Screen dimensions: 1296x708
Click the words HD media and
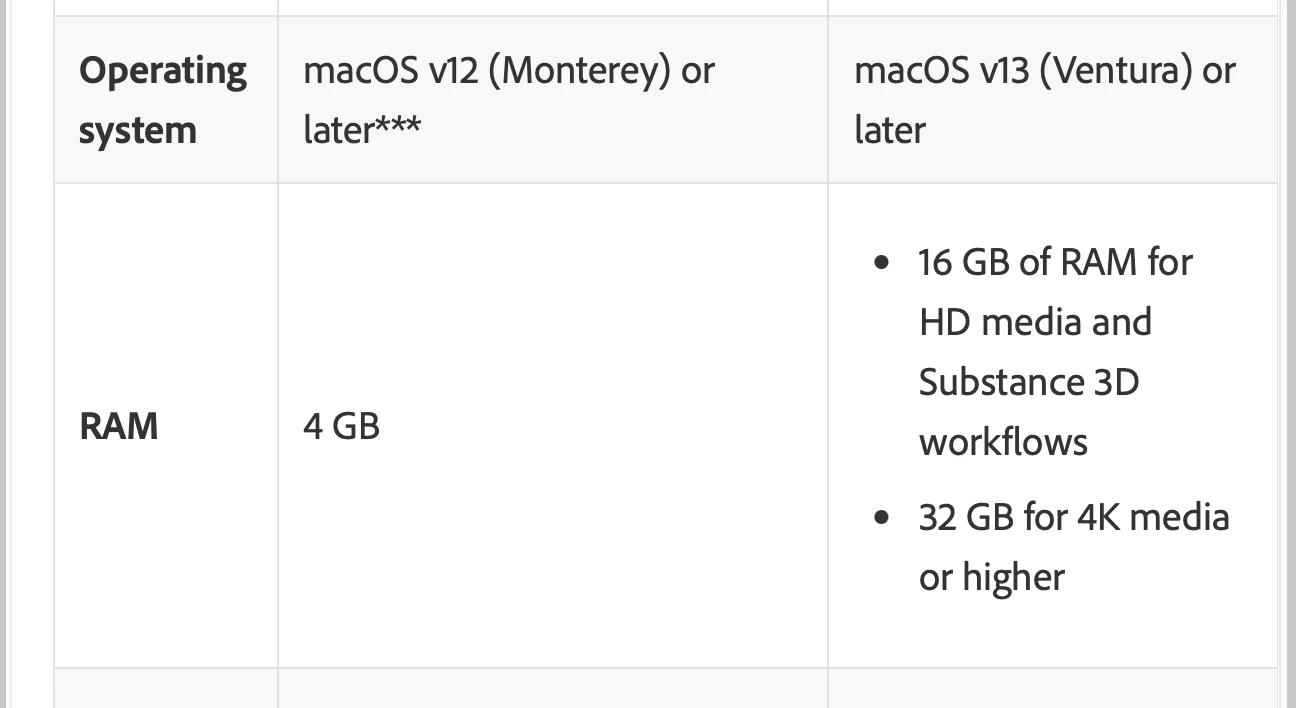[1034, 322]
